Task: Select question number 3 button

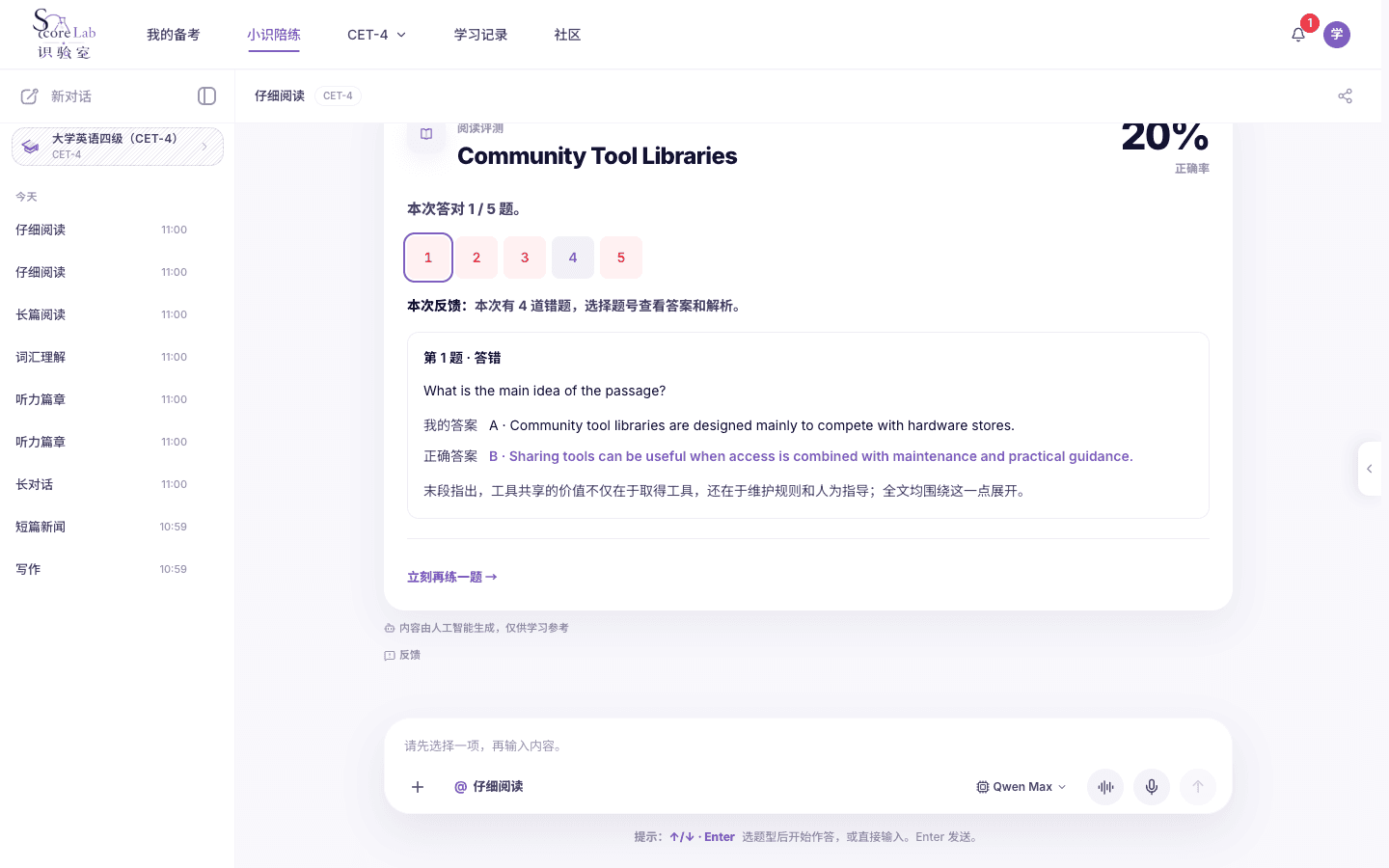Action: (x=525, y=258)
